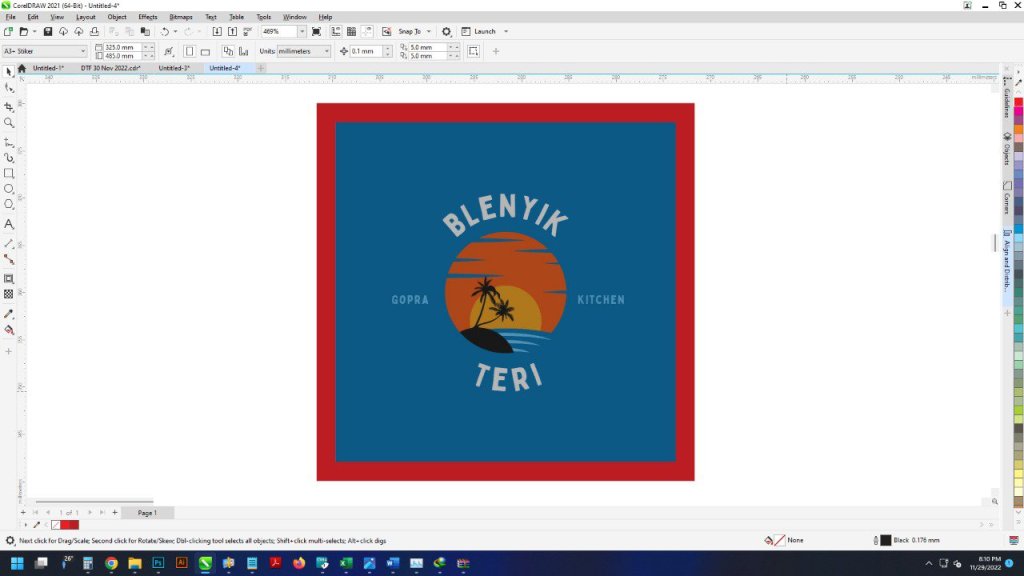Pick the Color Eyedropper tool
This screenshot has height=576, width=1024.
[x=9, y=314]
